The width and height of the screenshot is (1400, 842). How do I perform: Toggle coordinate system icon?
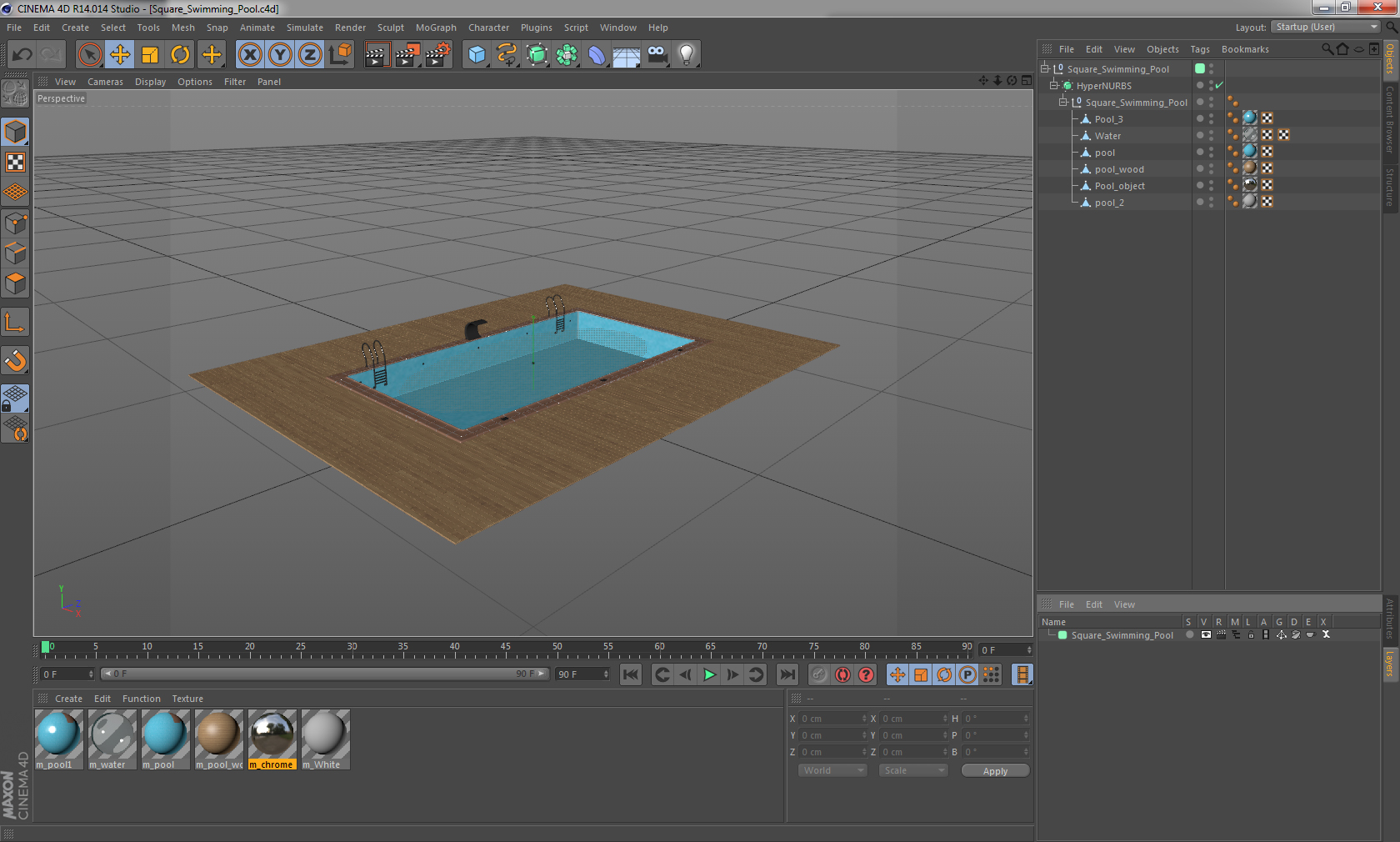(340, 55)
